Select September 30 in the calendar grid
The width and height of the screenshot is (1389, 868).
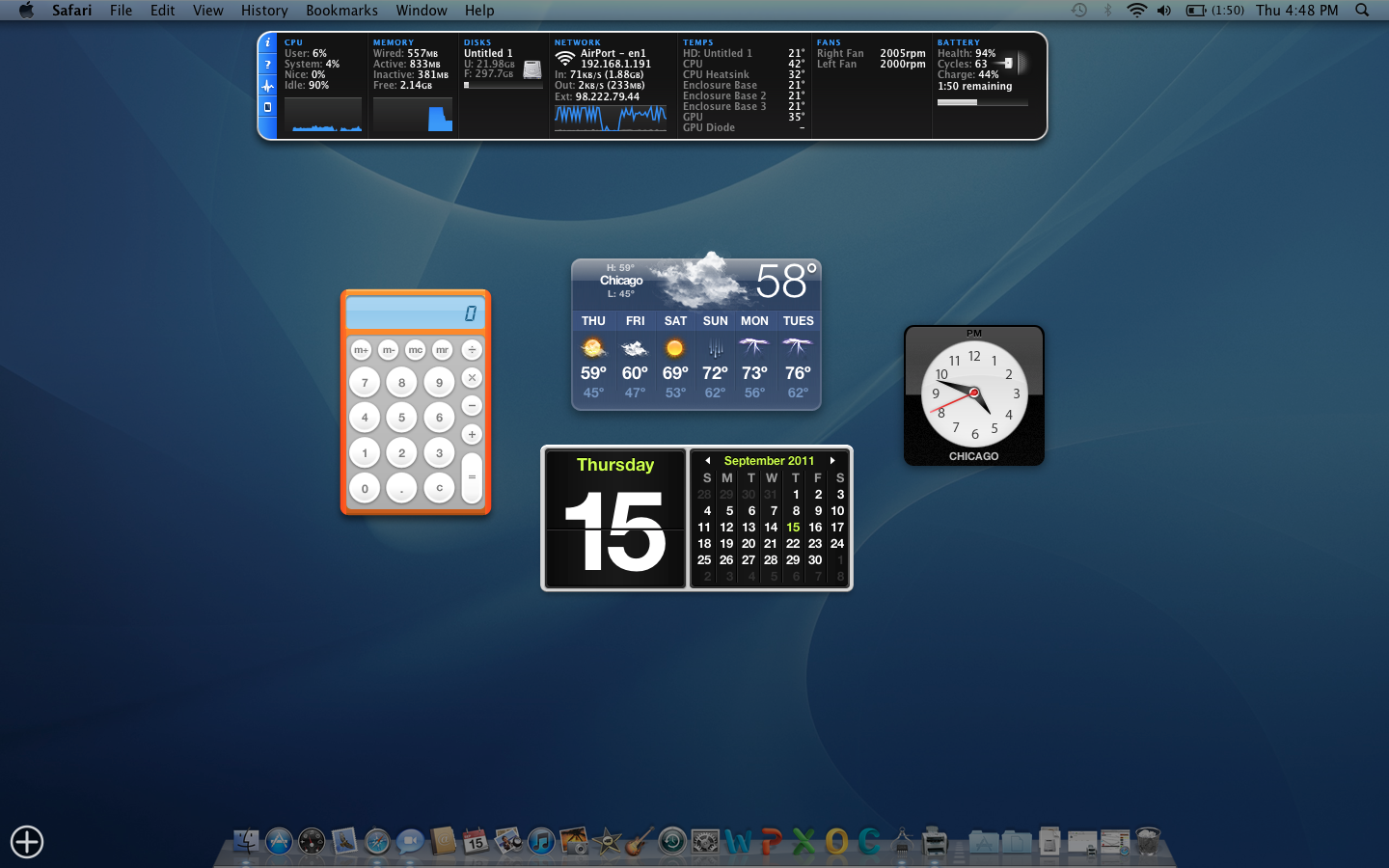tap(815, 560)
